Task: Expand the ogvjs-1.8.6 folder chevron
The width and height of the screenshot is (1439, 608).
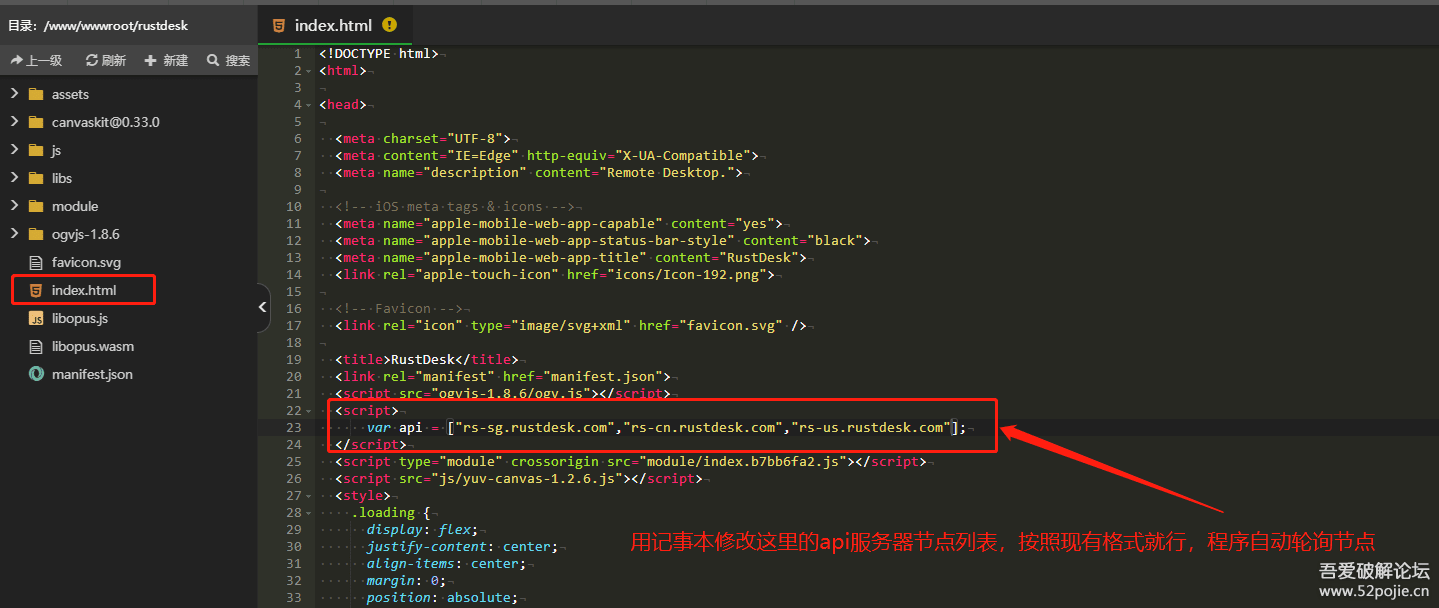Action: (x=14, y=234)
